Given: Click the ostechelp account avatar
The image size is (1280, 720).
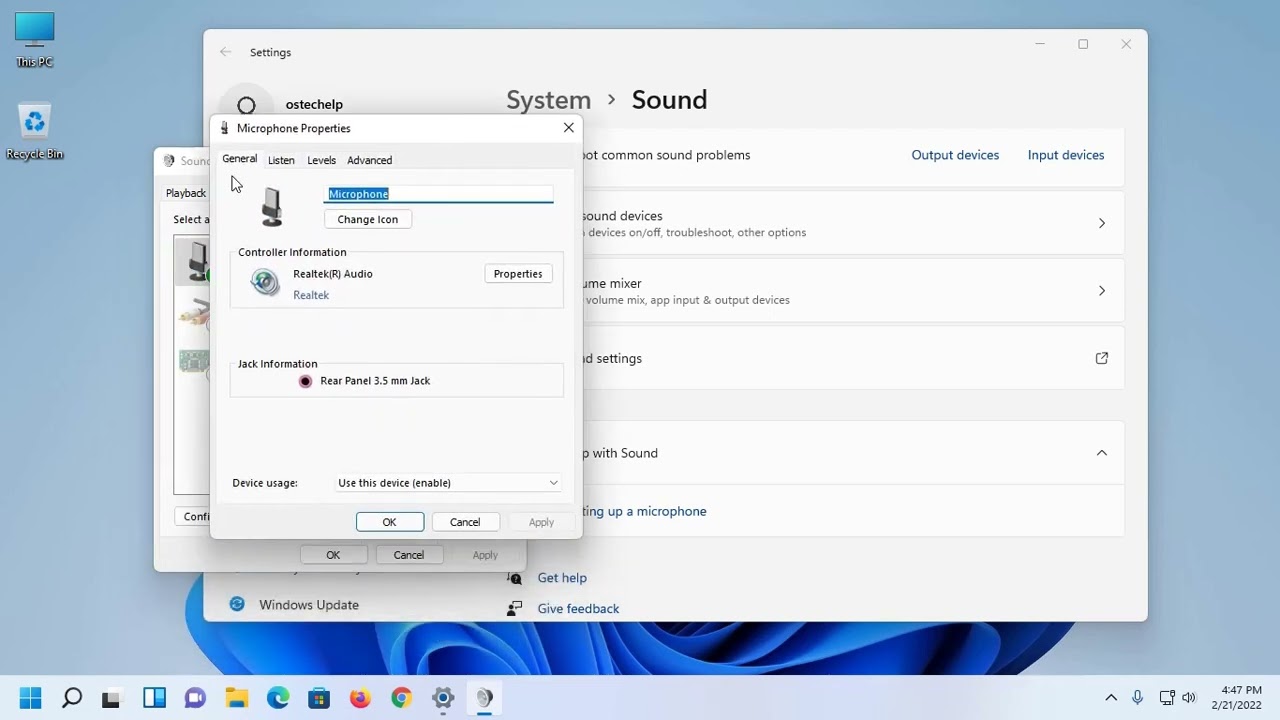Looking at the screenshot, I should tap(246, 104).
